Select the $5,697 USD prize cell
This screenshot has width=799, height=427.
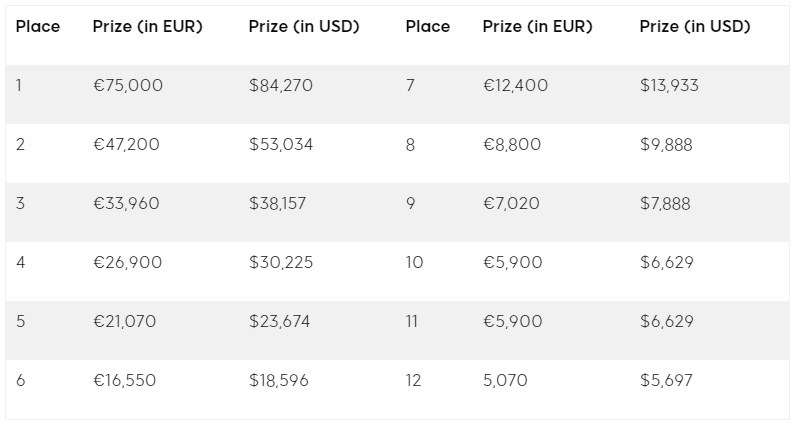pyautogui.click(x=666, y=381)
